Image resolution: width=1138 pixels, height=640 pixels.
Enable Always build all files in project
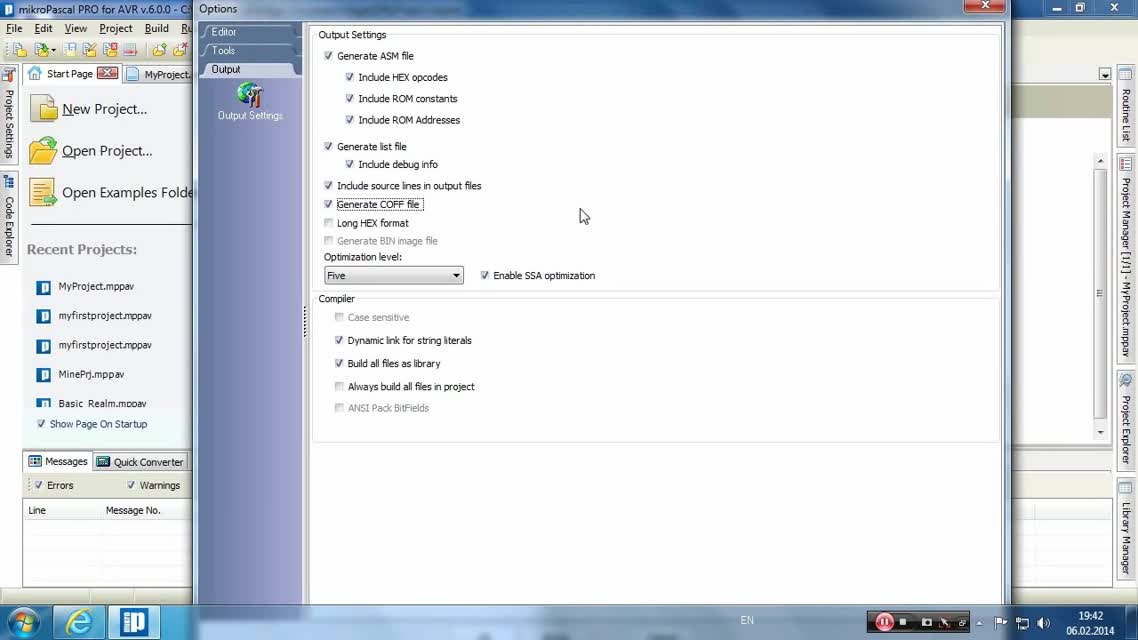pyautogui.click(x=339, y=387)
